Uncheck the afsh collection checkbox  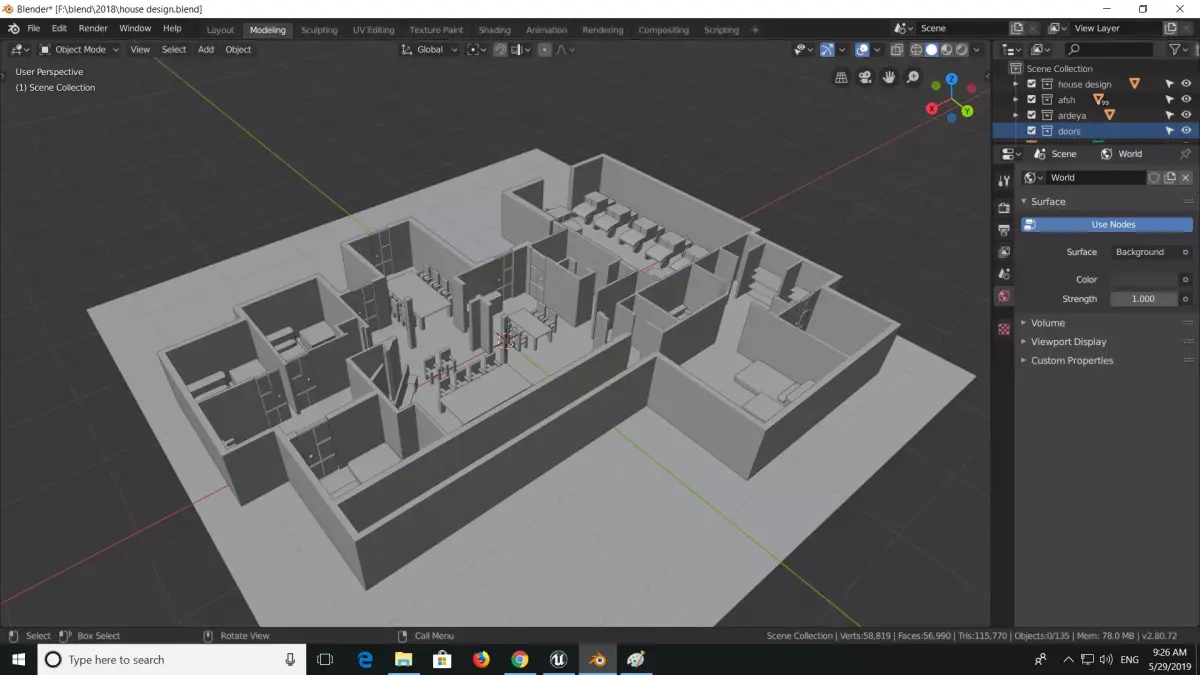click(x=1031, y=100)
